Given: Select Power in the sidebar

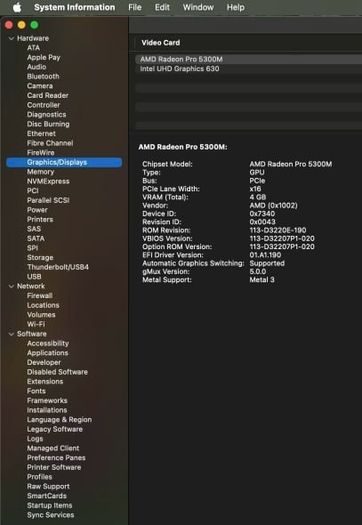Looking at the screenshot, I should [x=37, y=210].
